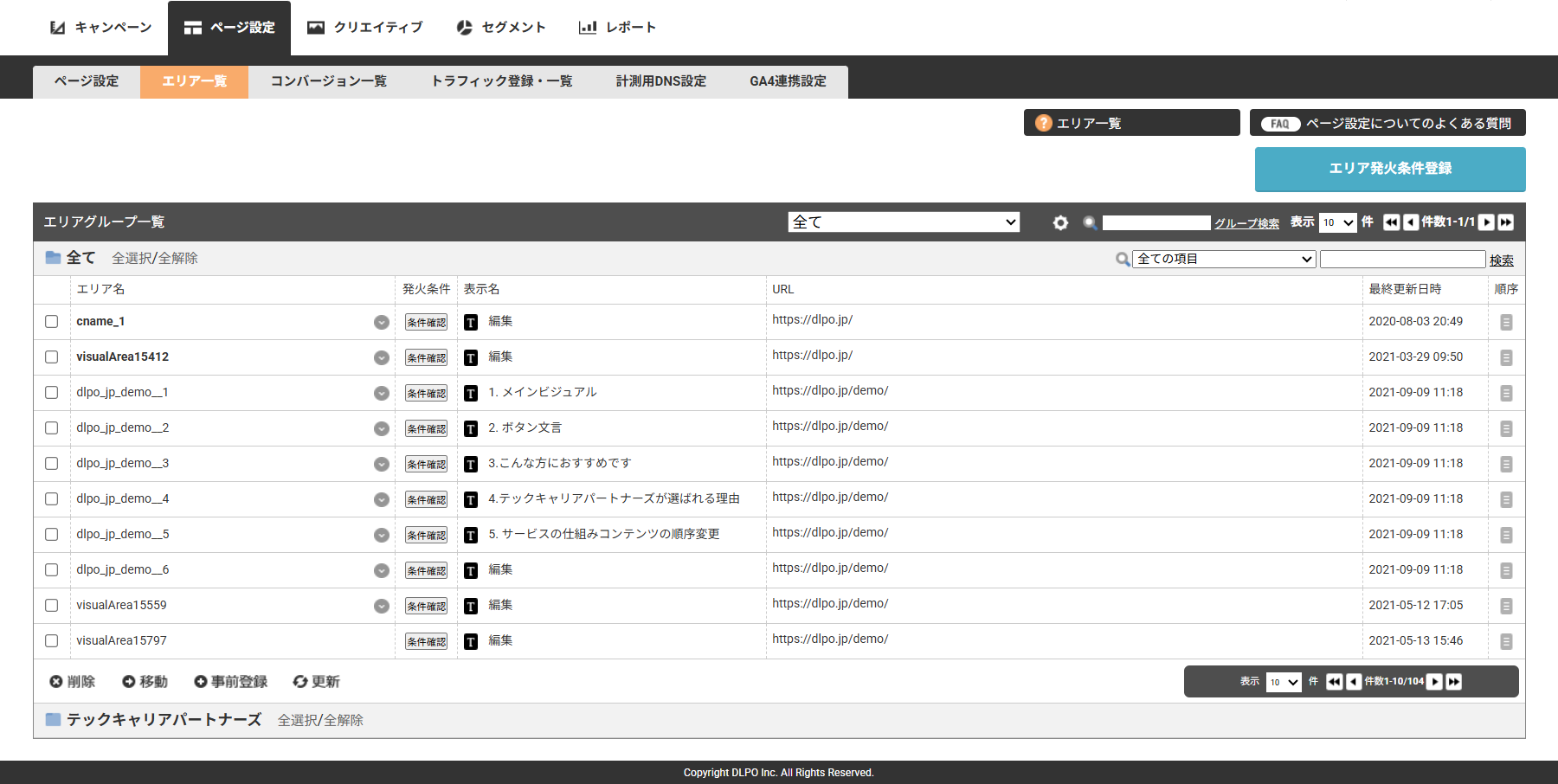This screenshot has width=1558, height=784.
Task: Select the visualArea15797 checkbox
Action: (52, 641)
